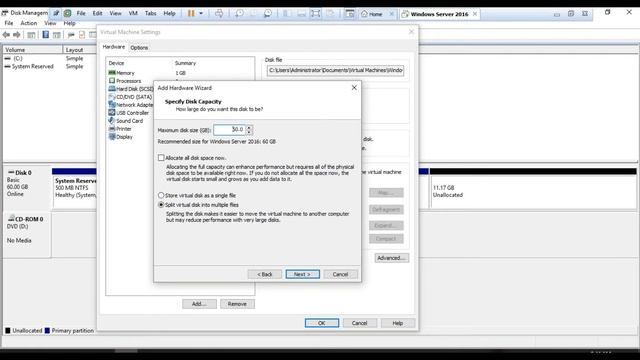
Task: Enable Allocate all disk space now checkbox
Action: tap(161, 158)
